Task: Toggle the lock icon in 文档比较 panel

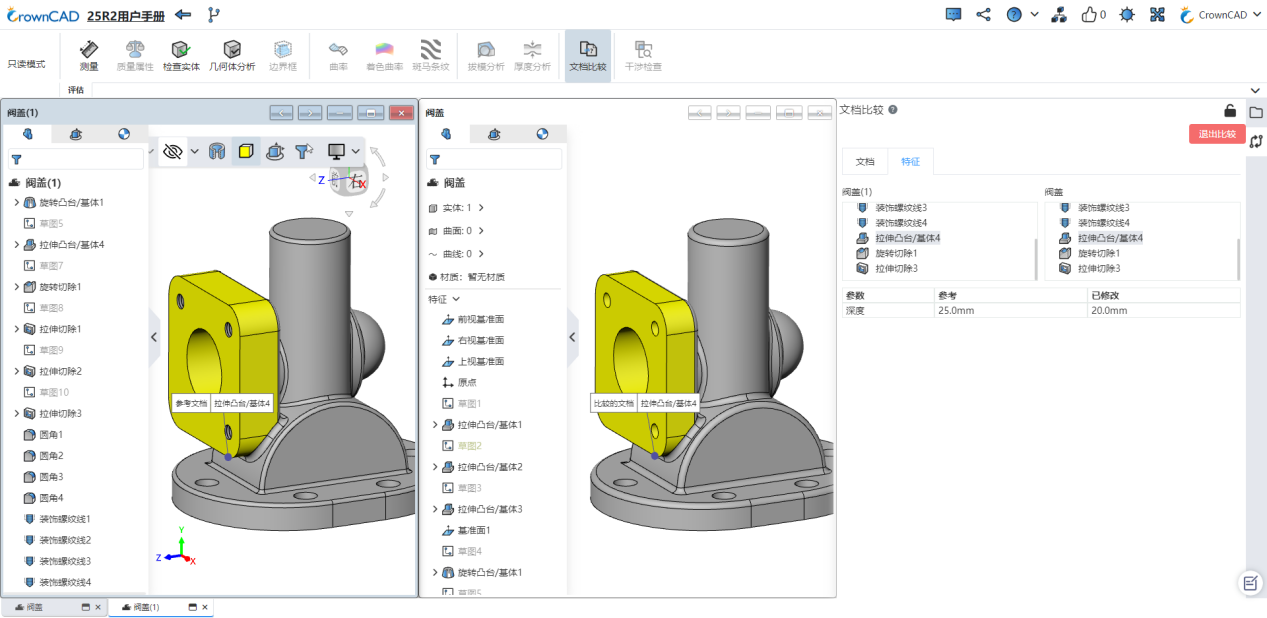Action: click(1230, 111)
